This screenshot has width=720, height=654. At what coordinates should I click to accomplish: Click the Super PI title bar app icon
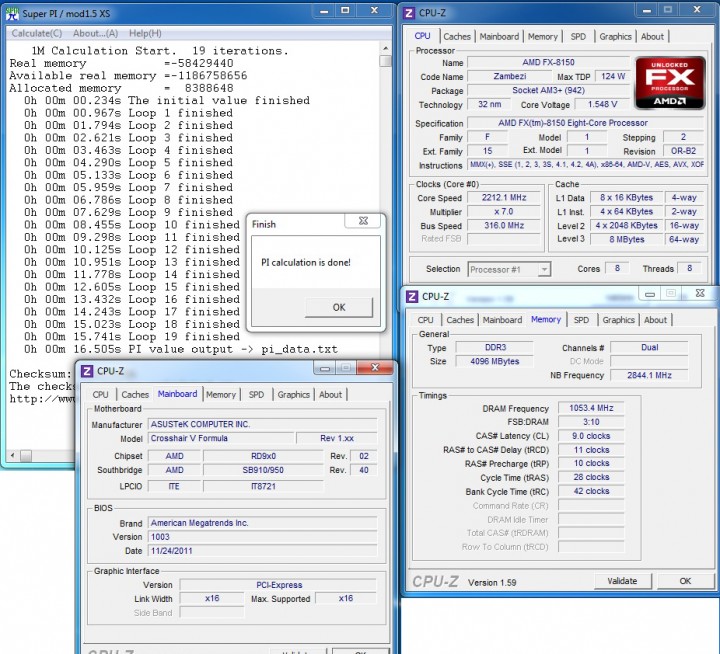(12, 13)
